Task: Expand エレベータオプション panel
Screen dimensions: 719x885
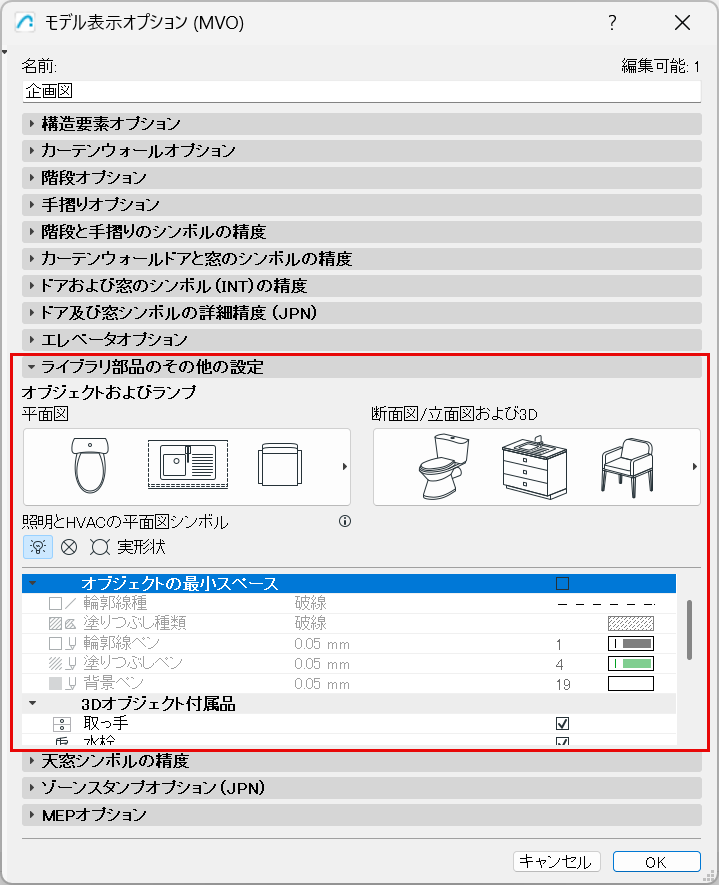Action: [x=362, y=339]
